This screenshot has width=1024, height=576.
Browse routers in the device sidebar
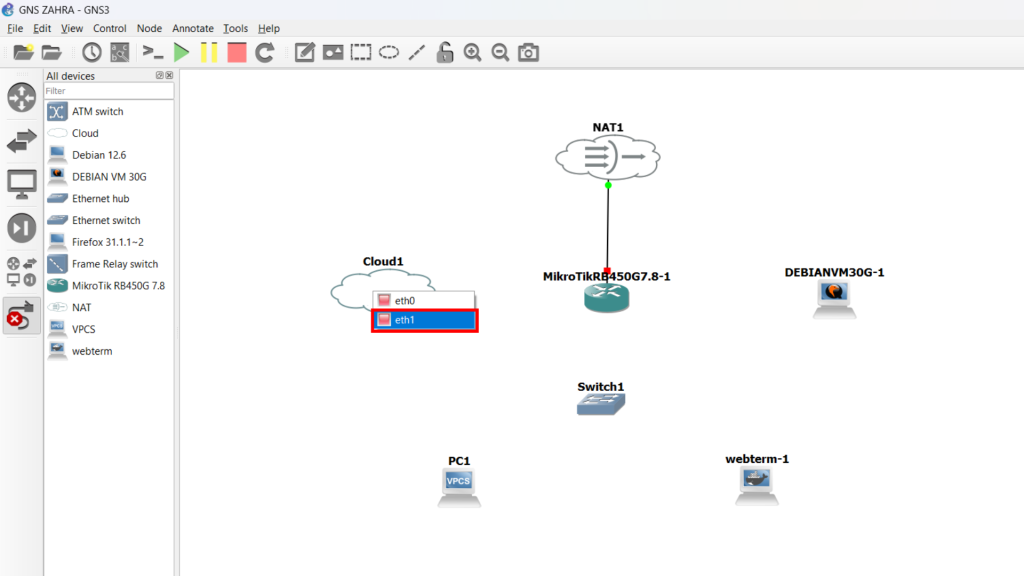point(21,98)
